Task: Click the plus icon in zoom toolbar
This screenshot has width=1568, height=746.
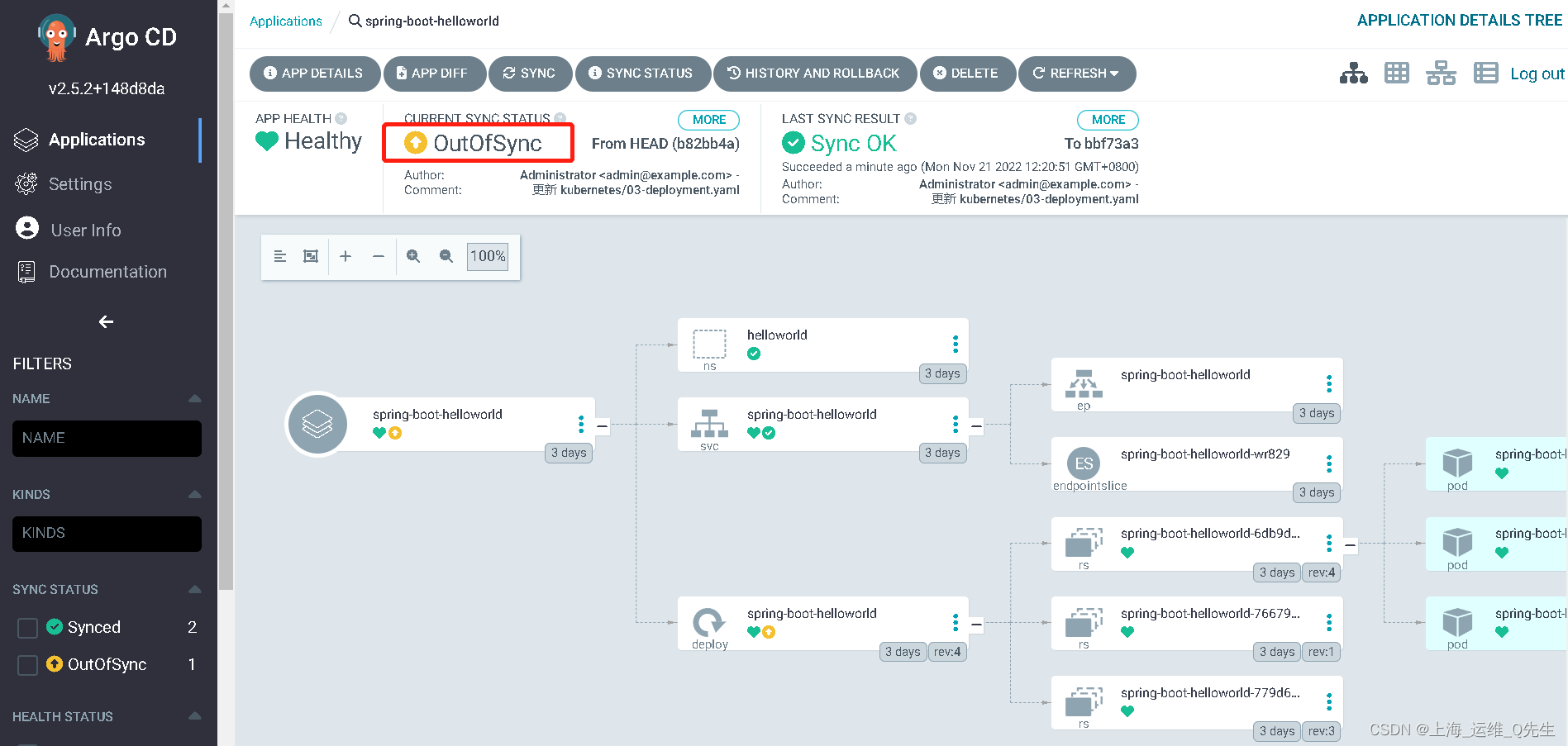Action: (x=346, y=256)
